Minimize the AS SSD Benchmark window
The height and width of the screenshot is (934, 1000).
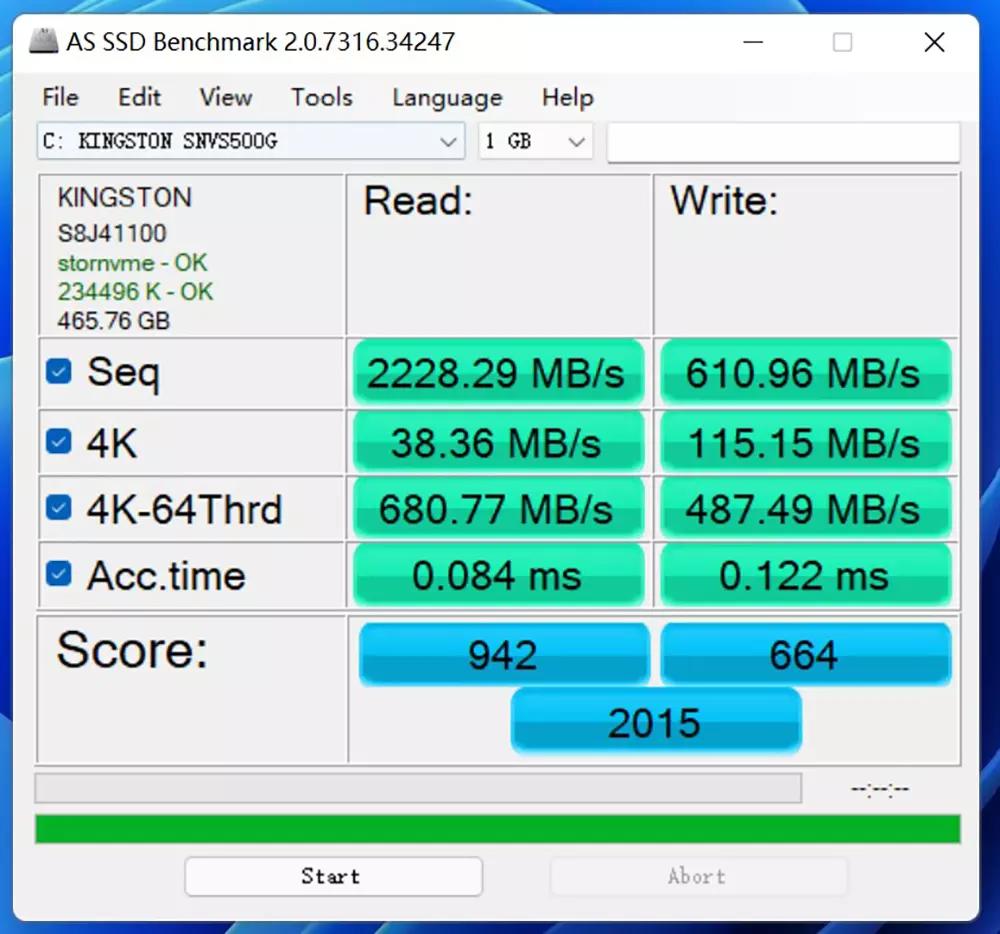pos(753,42)
